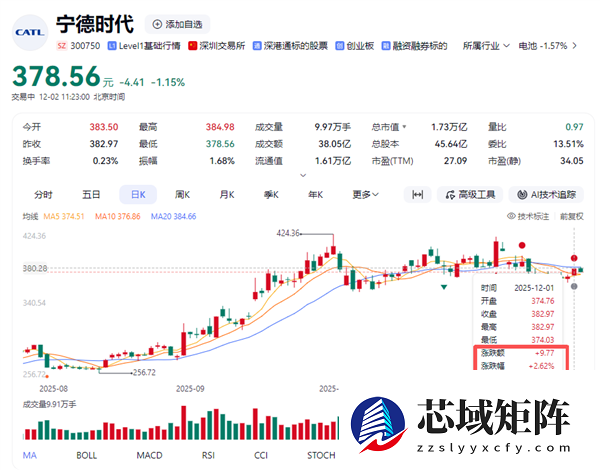Open the 创业板 tag
The width and height of the screenshot is (600, 470).
pyautogui.click(x=355, y=46)
